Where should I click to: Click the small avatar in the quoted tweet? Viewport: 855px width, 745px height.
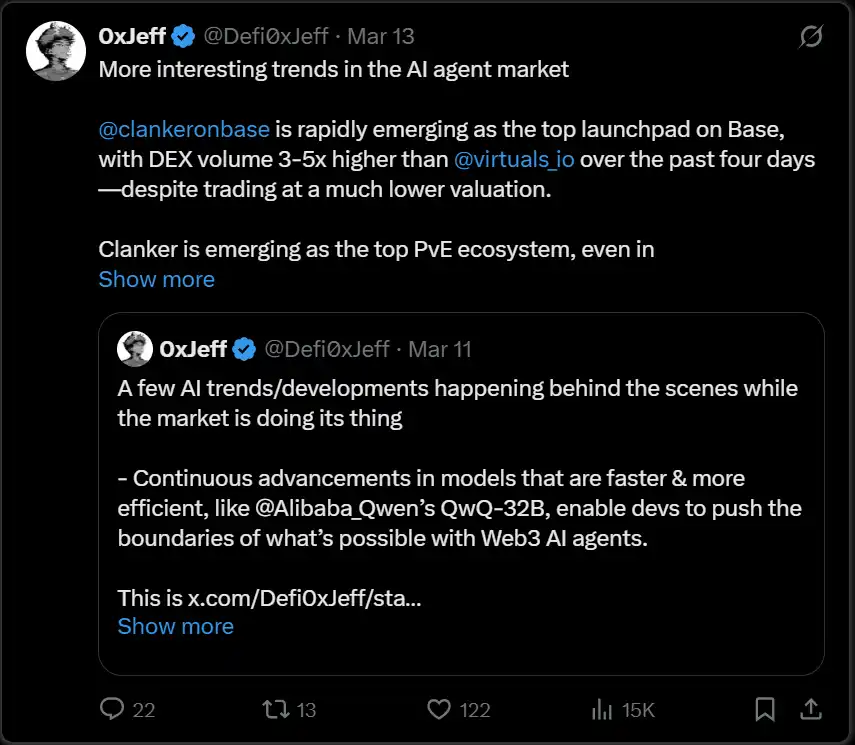pyautogui.click(x=135, y=349)
